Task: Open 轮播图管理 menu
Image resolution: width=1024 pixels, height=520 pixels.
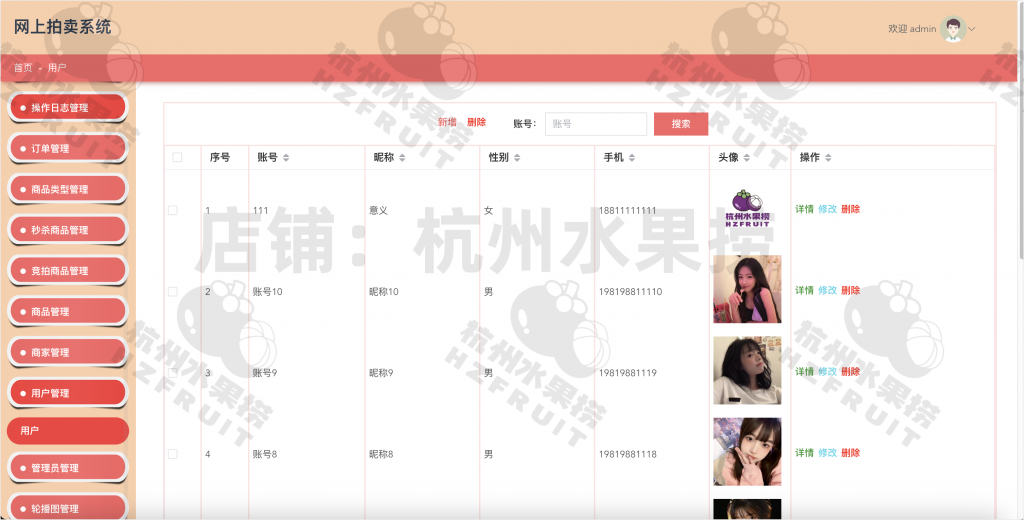Action: [x=68, y=508]
